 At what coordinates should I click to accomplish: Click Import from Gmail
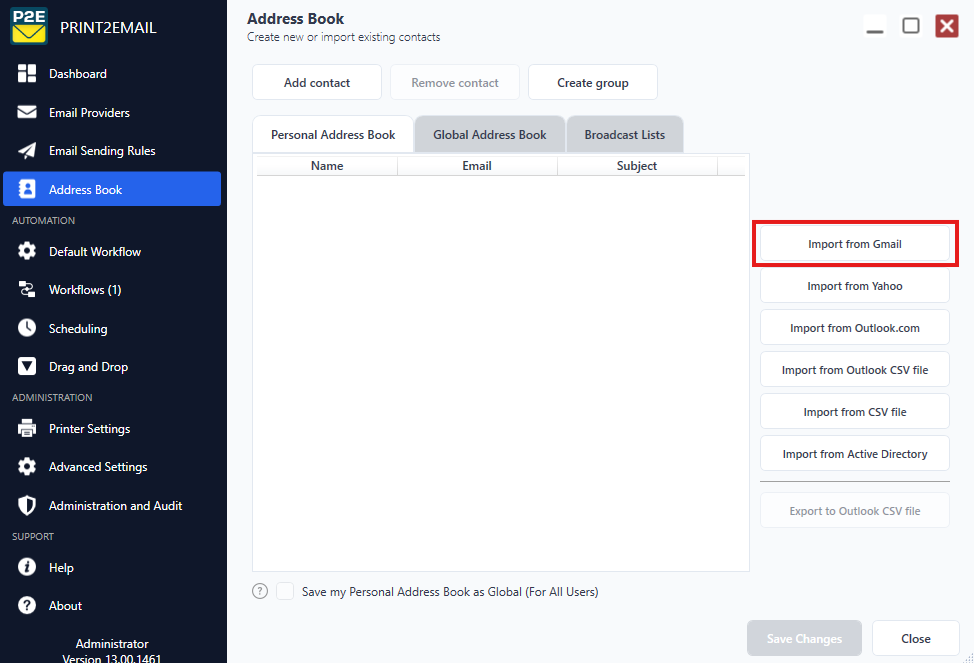click(855, 244)
